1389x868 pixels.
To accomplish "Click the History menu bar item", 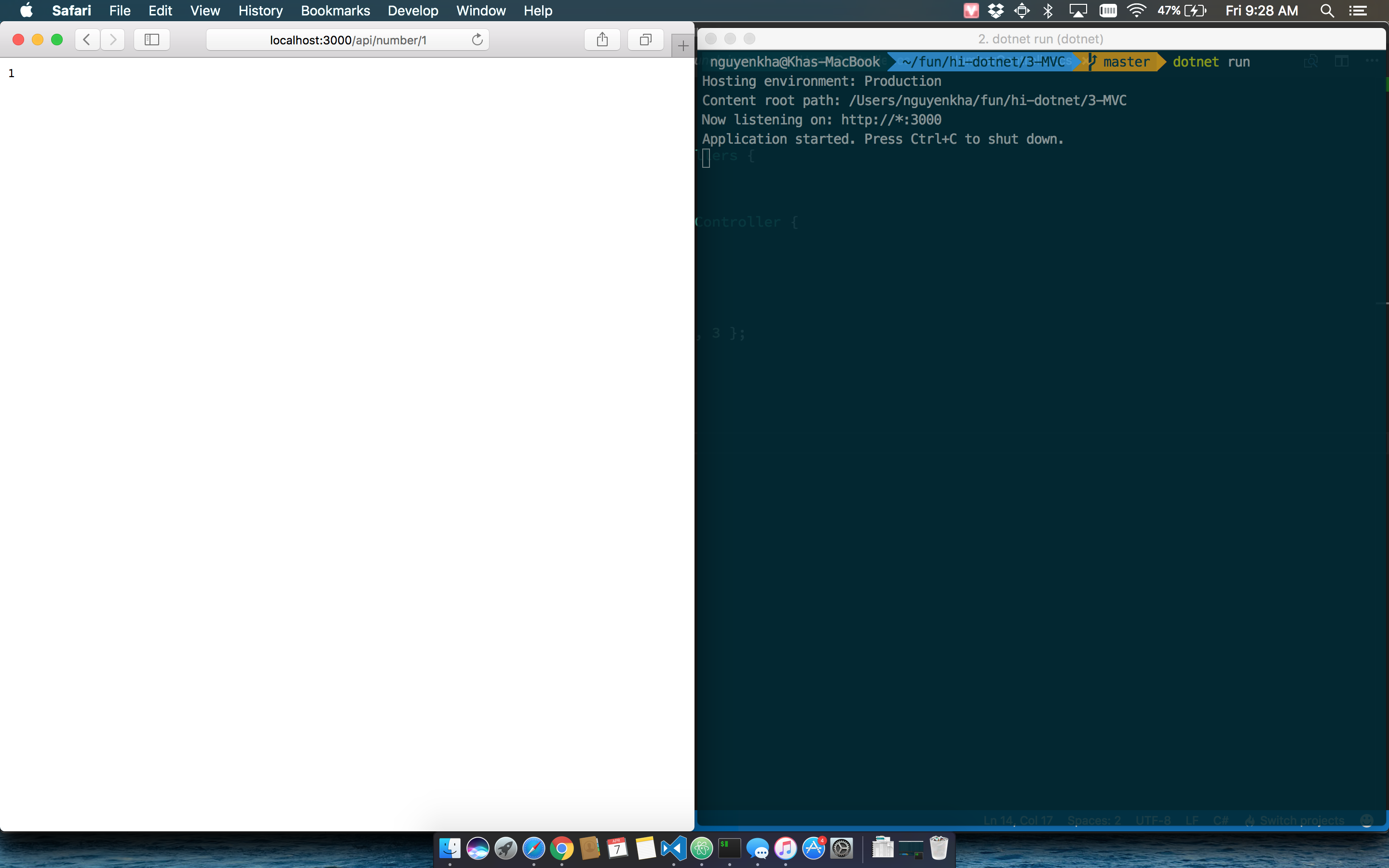I will pyautogui.click(x=260, y=11).
